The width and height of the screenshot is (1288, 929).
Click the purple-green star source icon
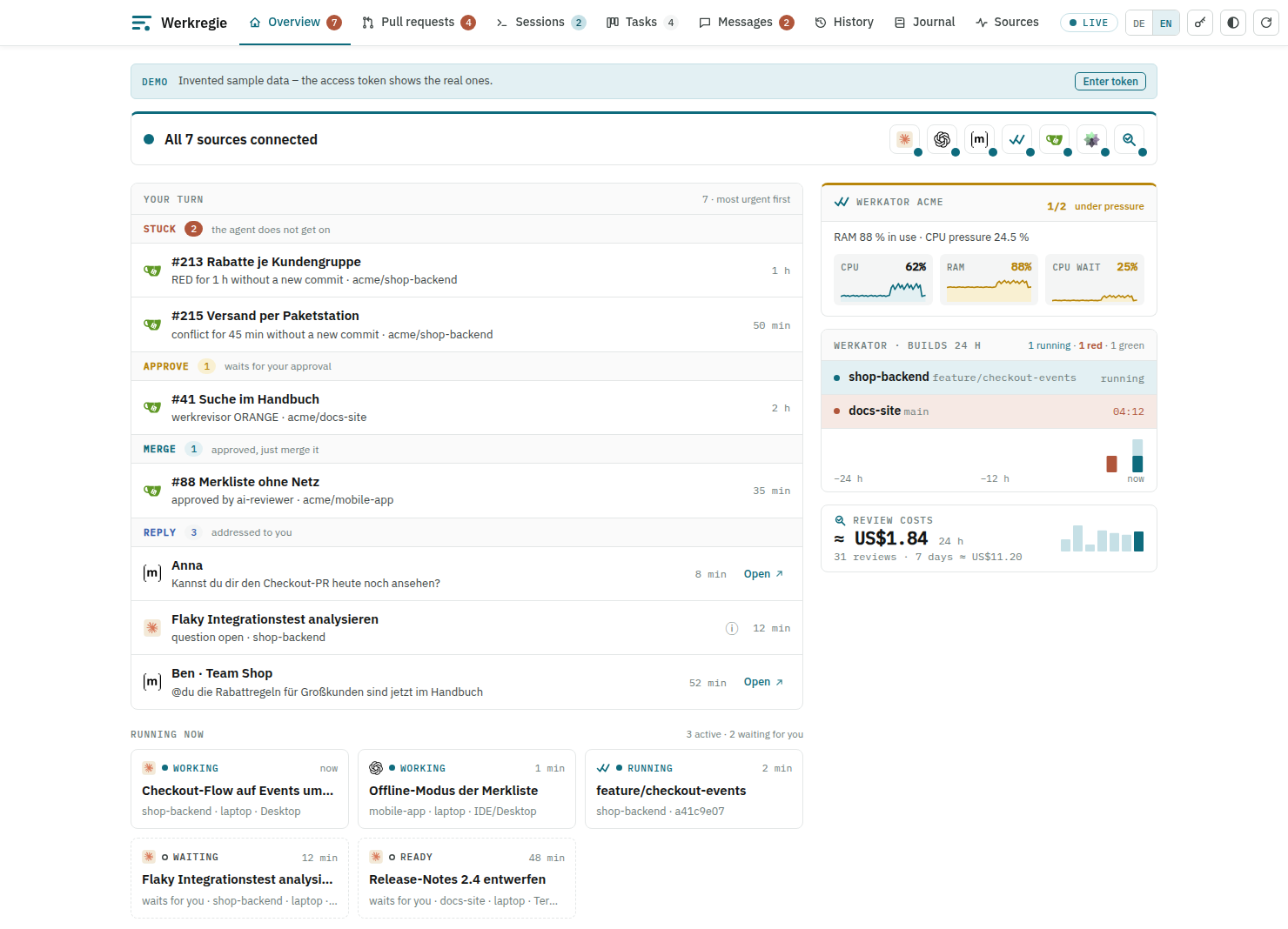click(1092, 139)
